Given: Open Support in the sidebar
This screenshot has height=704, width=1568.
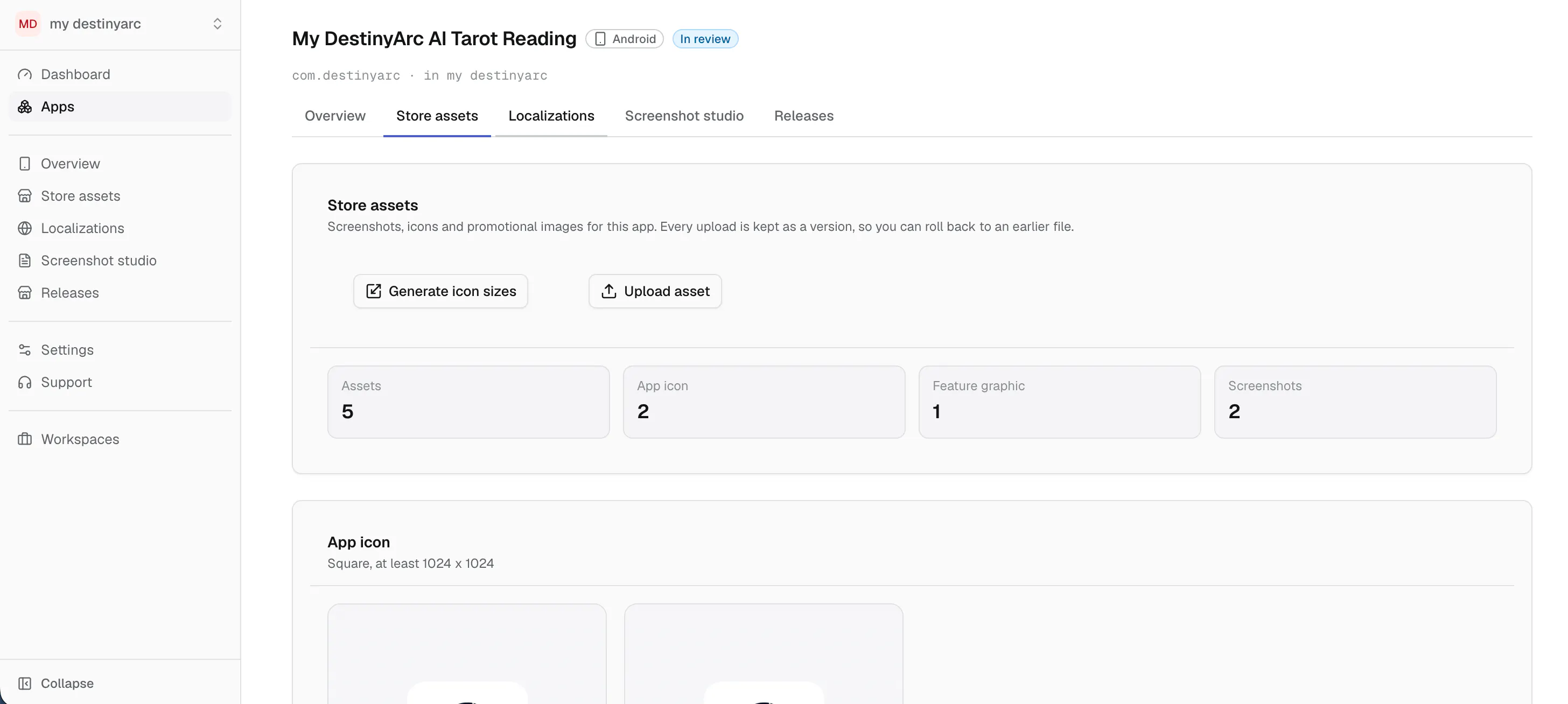Looking at the screenshot, I should [120, 382].
